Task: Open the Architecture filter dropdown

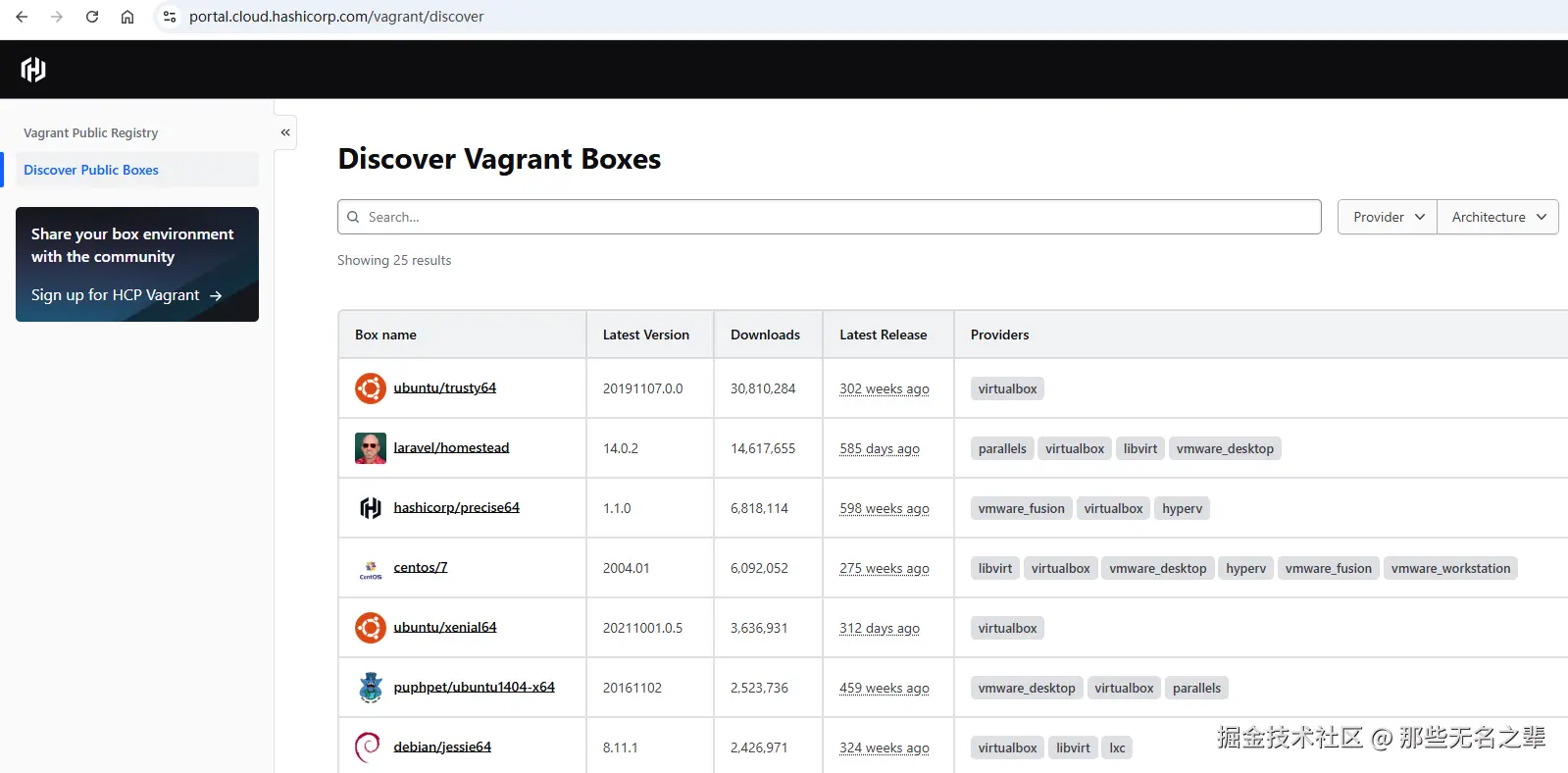Action: tap(1497, 217)
